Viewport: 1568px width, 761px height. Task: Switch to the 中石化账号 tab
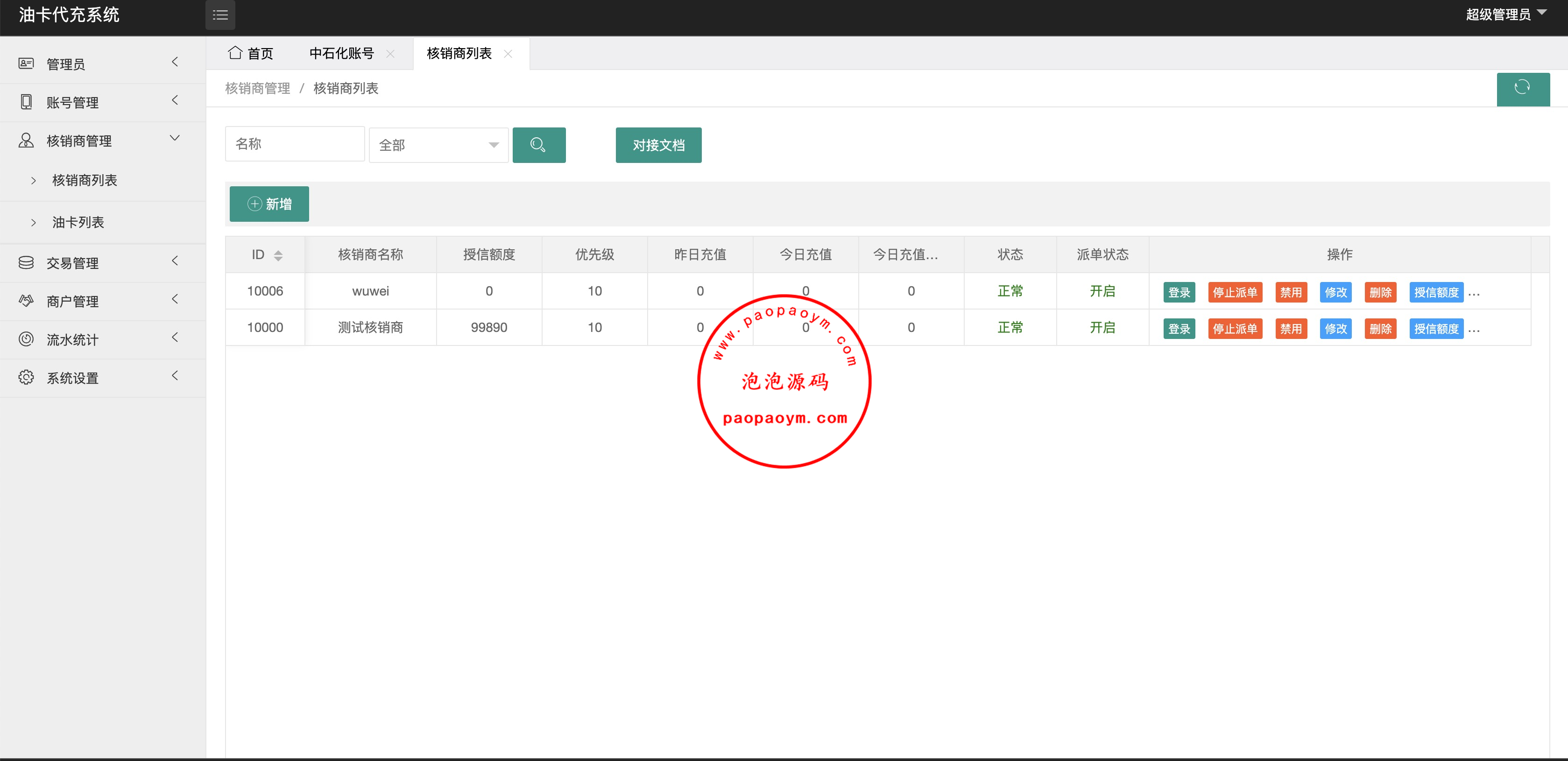(x=341, y=54)
